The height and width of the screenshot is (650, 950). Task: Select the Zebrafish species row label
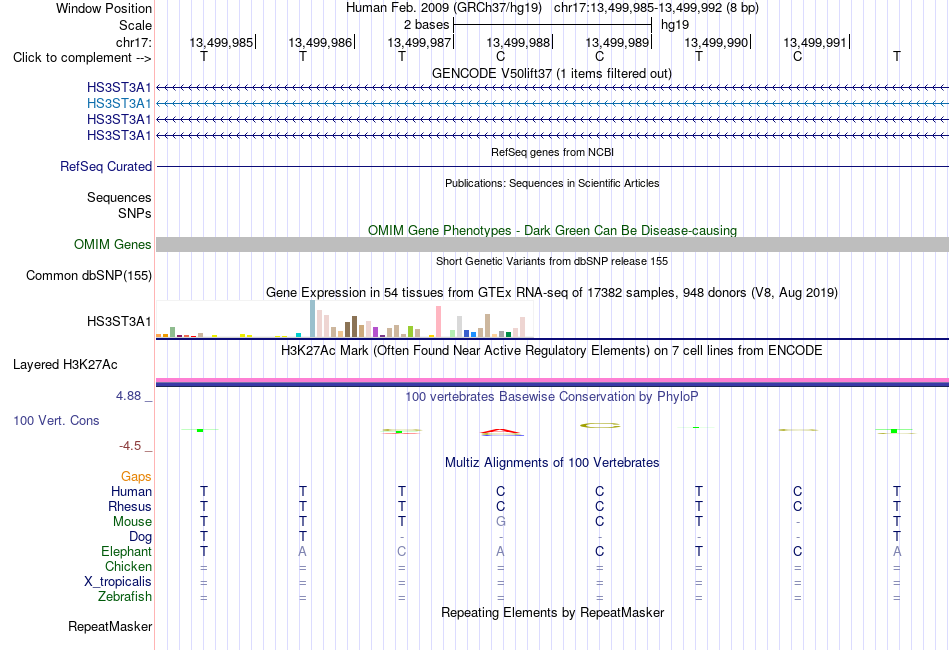click(x=125, y=597)
